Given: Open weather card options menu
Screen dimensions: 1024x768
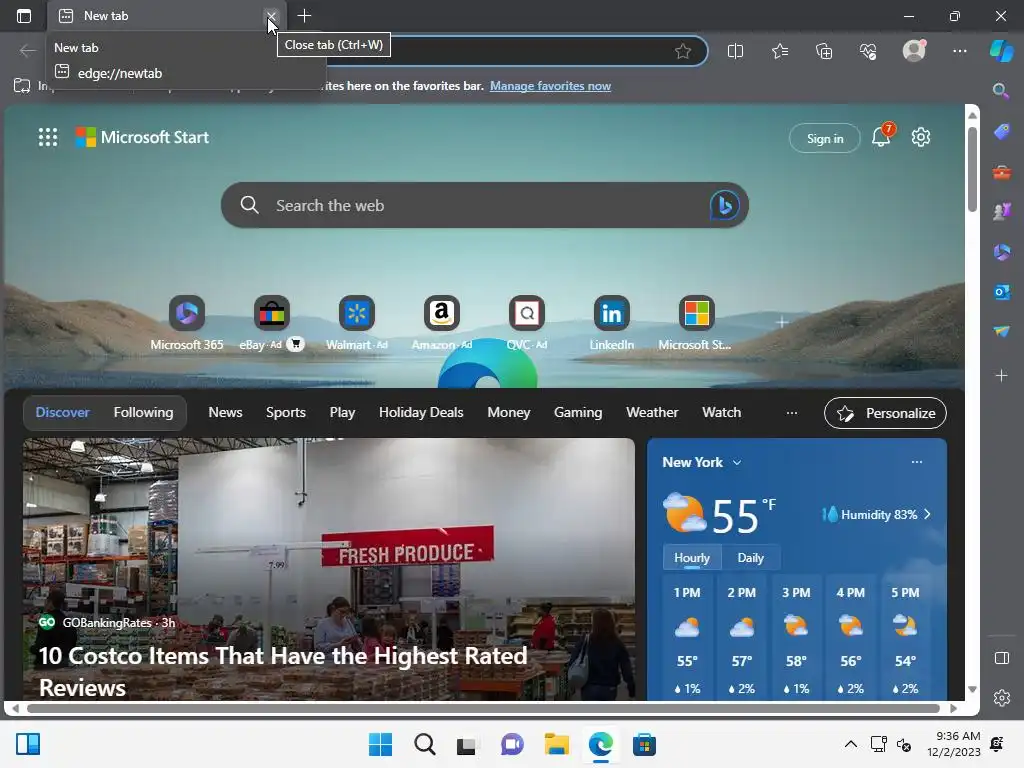Looking at the screenshot, I should click(x=917, y=462).
